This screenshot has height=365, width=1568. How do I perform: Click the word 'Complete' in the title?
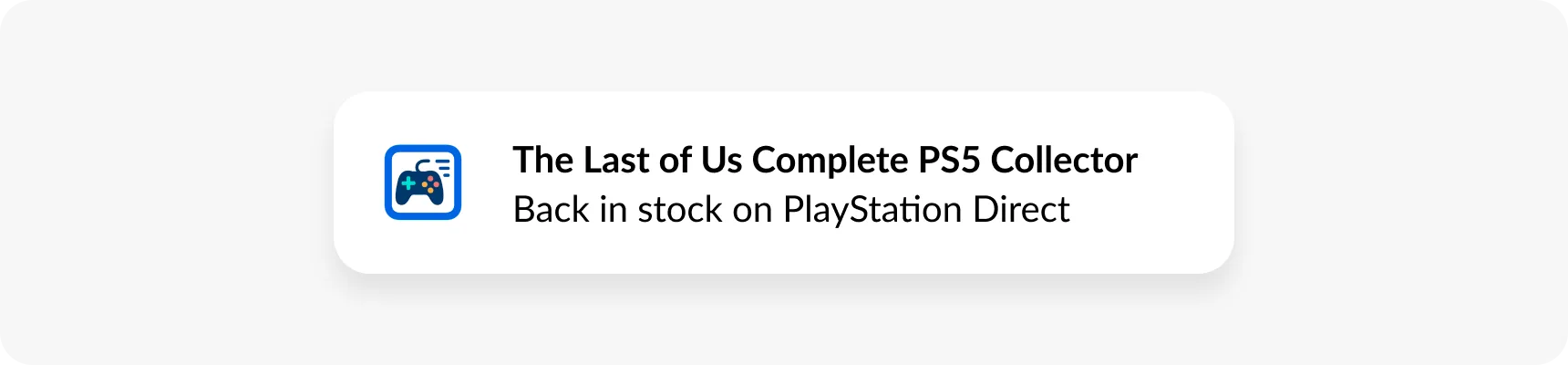pyautogui.click(x=830, y=161)
